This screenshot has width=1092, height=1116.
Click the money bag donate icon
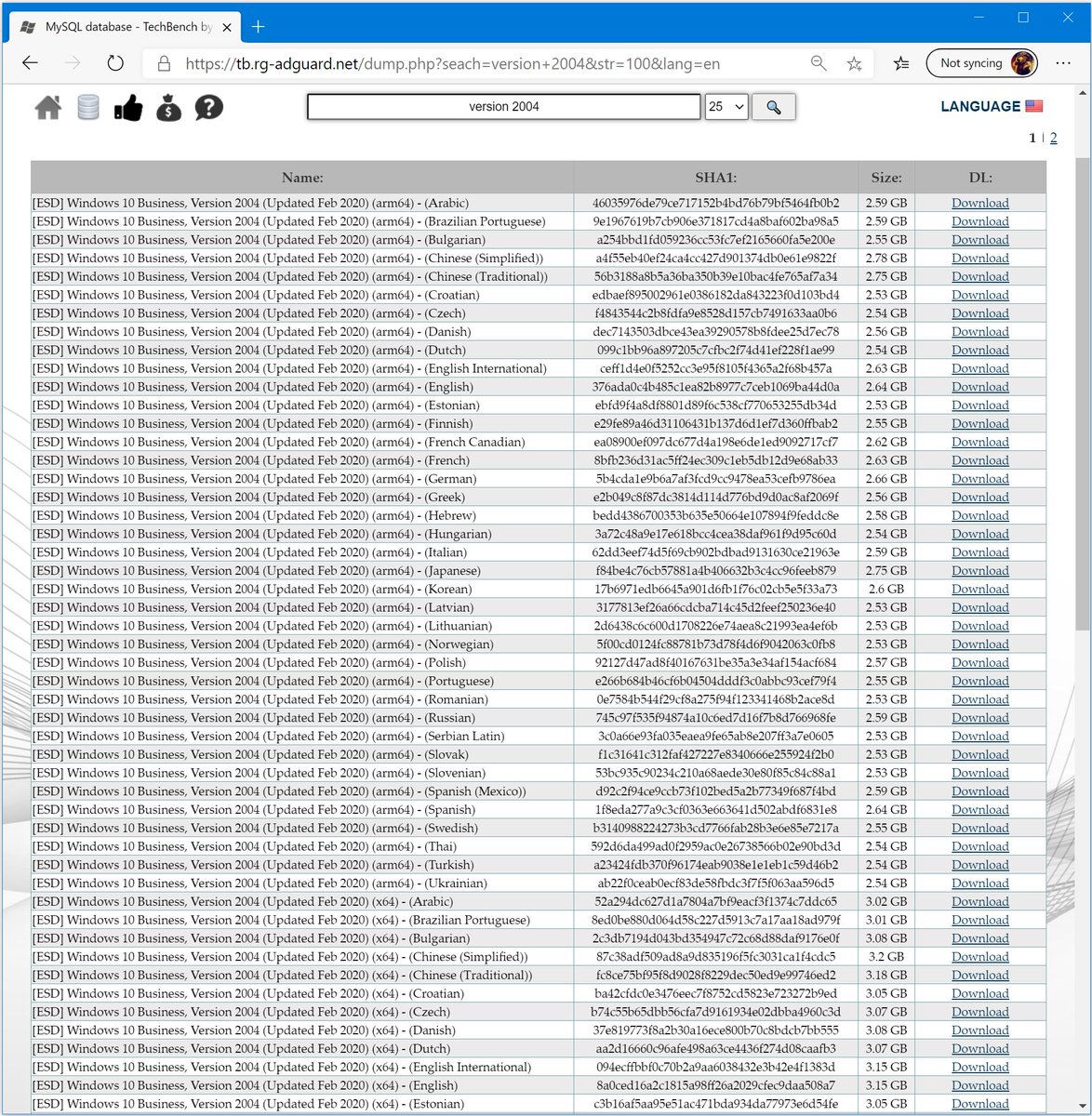click(x=168, y=108)
